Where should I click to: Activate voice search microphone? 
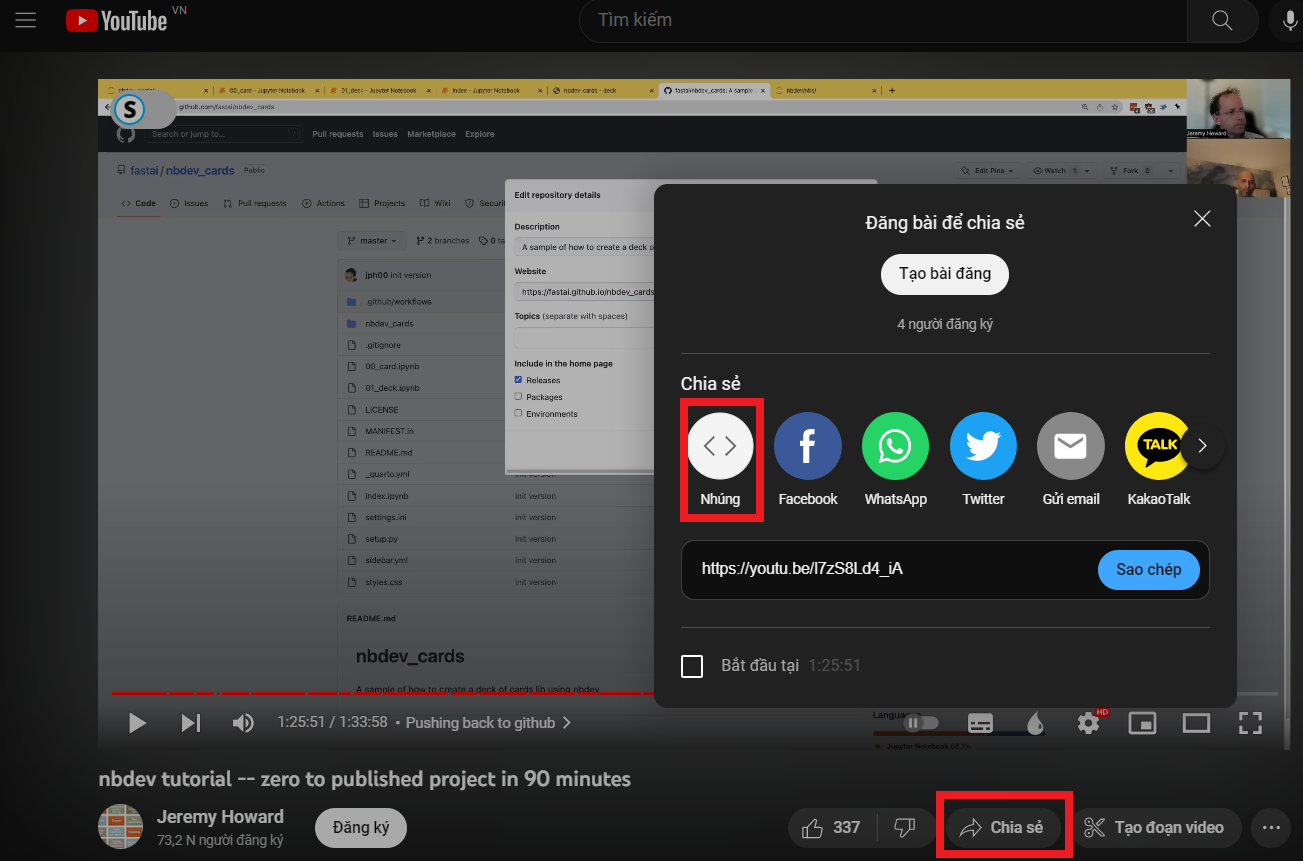point(1290,20)
